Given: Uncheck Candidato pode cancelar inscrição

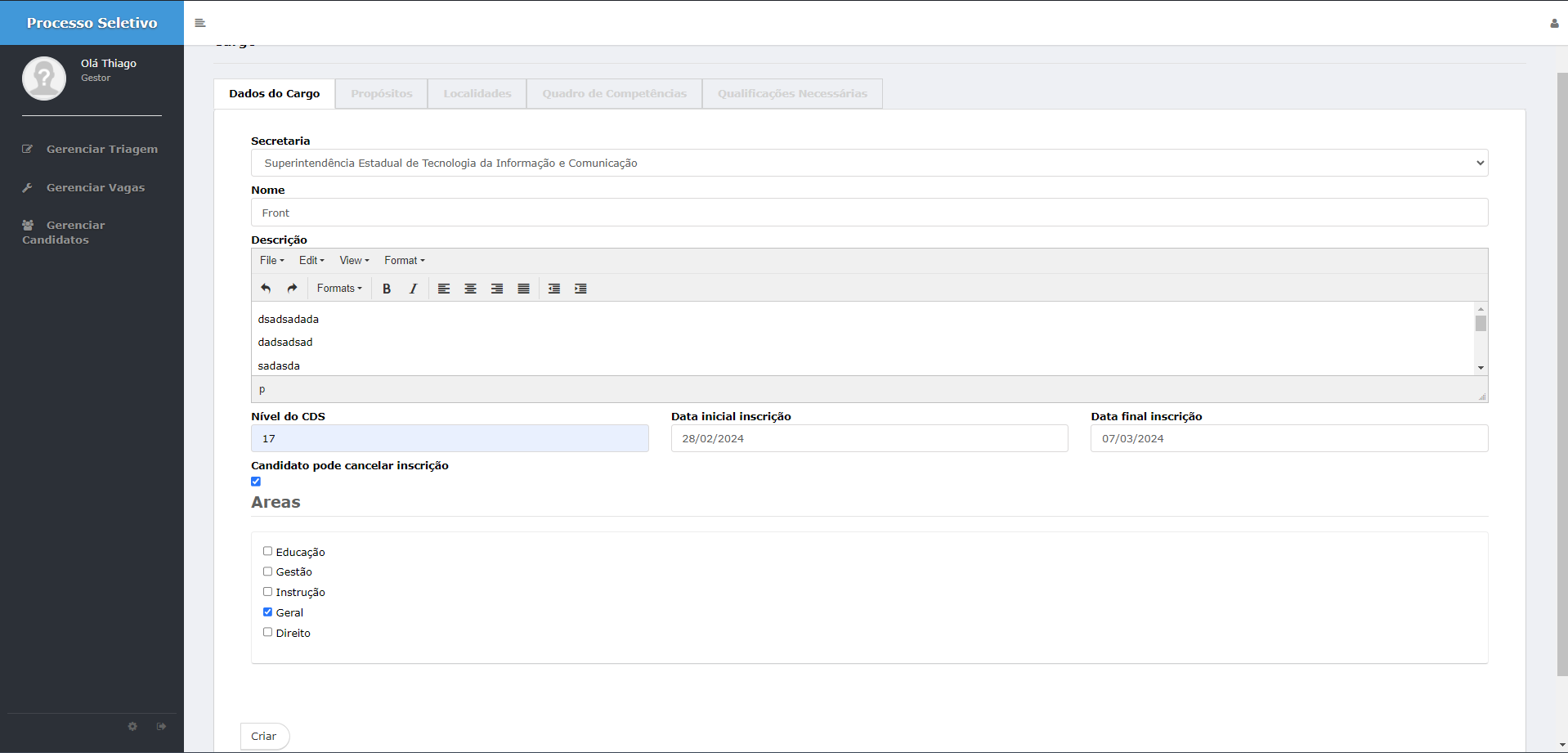Looking at the screenshot, I should pyautogui.click(x=256, y=481).
